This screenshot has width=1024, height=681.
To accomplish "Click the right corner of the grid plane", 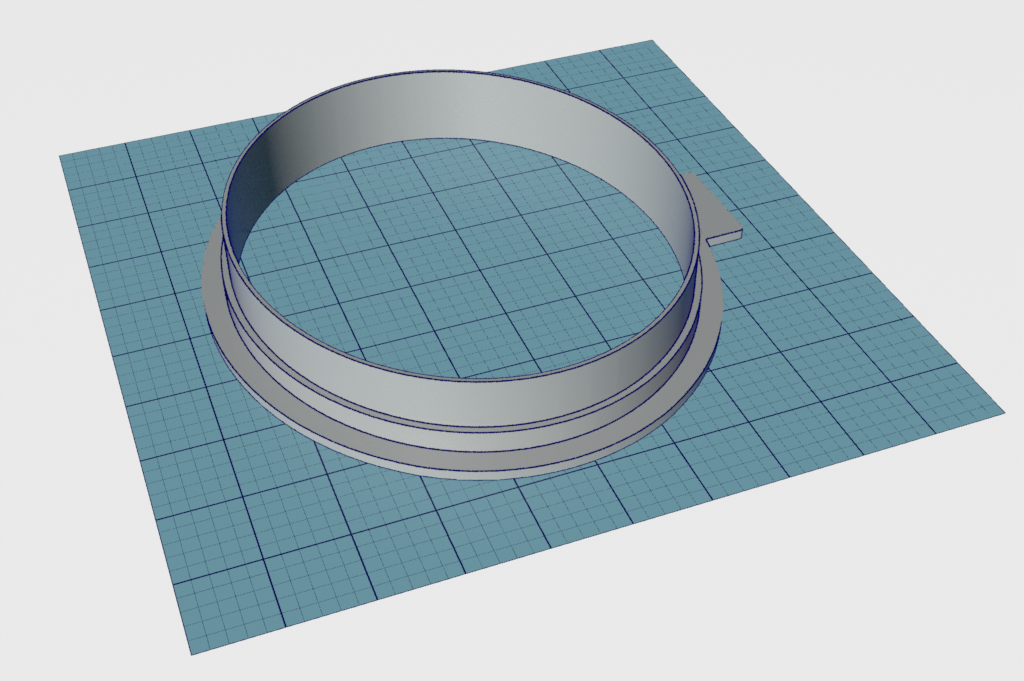I will coord(999,409).
